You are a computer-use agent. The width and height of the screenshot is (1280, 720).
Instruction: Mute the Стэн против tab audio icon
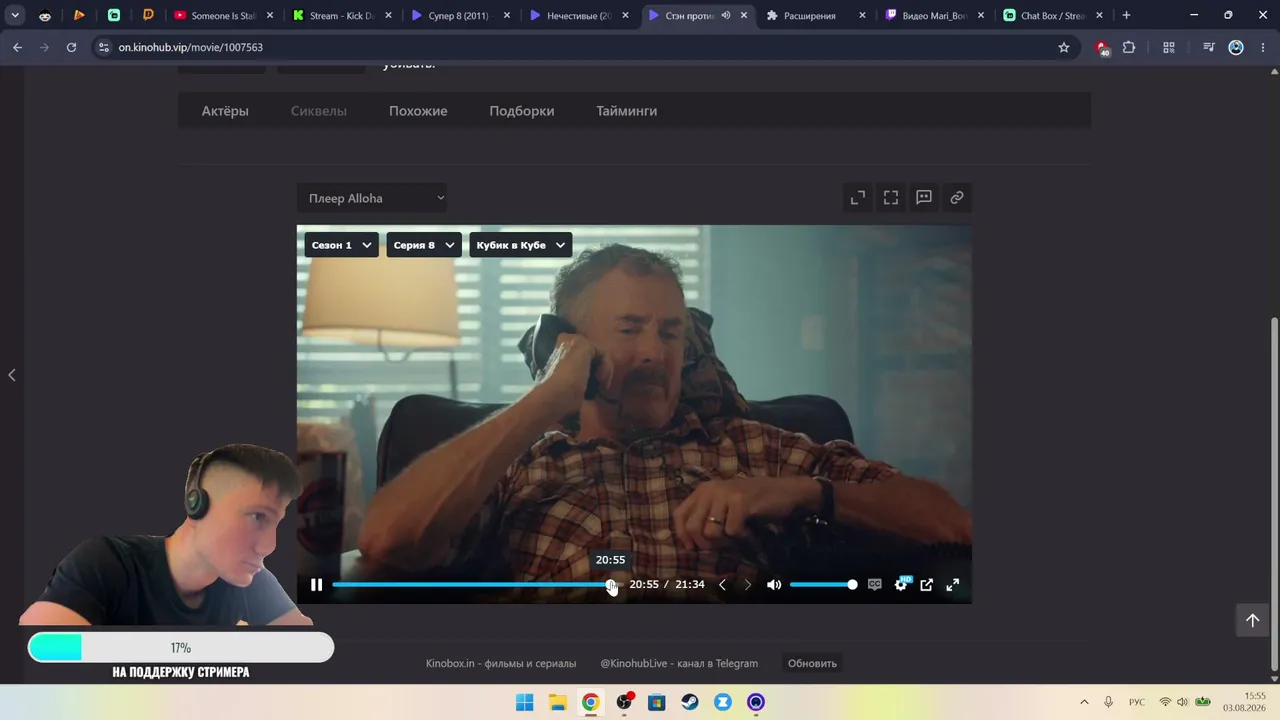[726, 15]
